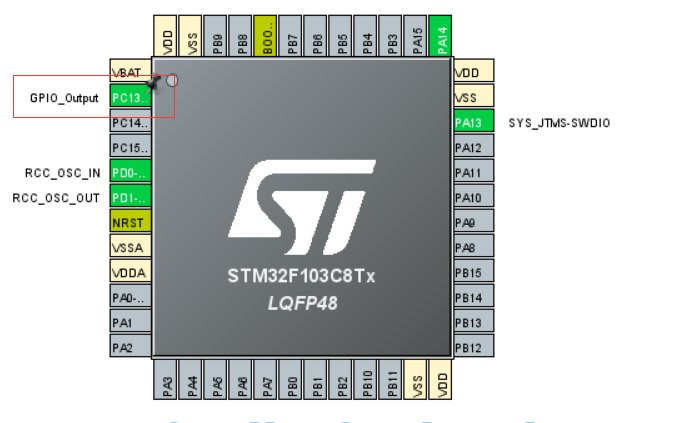Click the VBAT power pin

pos(130,71)
